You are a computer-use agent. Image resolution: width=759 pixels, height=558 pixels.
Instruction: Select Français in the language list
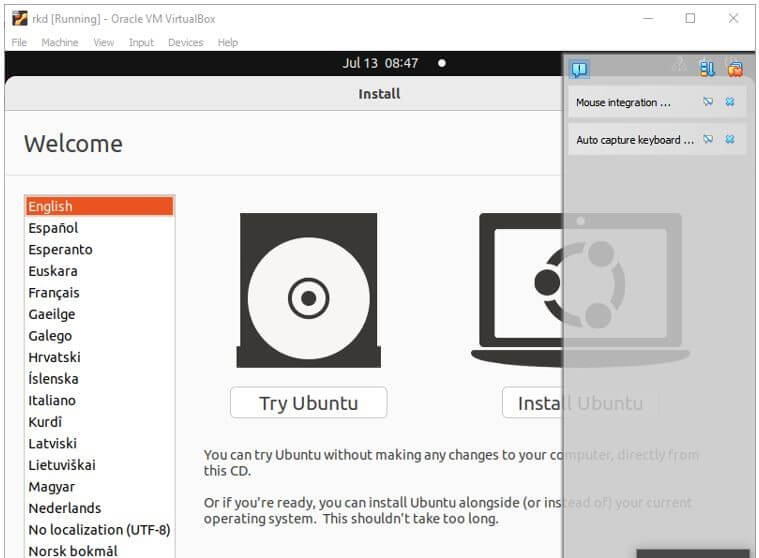click(x=99, y=293)
